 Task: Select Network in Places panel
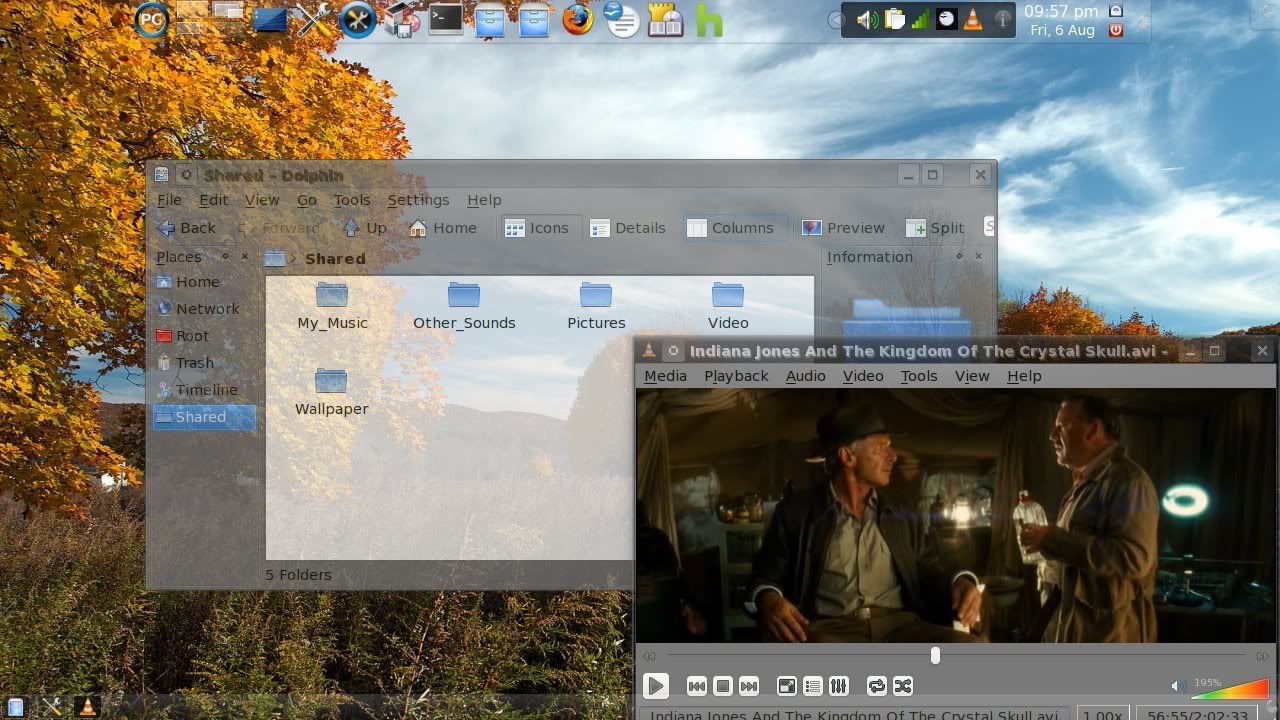(x=203, y=309)
